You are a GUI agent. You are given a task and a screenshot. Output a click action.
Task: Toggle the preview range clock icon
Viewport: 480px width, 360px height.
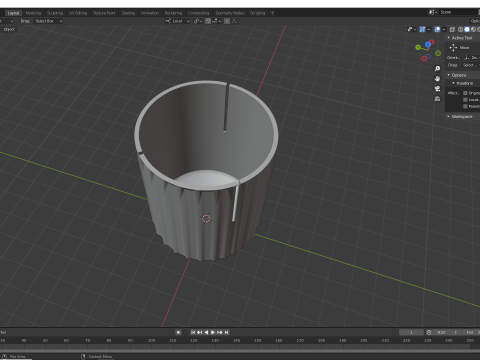[429, 332]
